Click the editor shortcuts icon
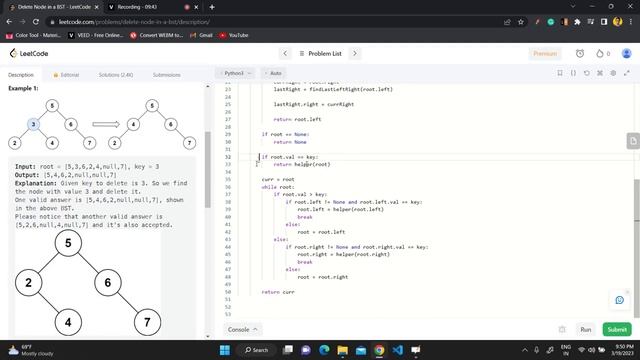The width and height of the screenshot is (640, 360). (600, 73)
